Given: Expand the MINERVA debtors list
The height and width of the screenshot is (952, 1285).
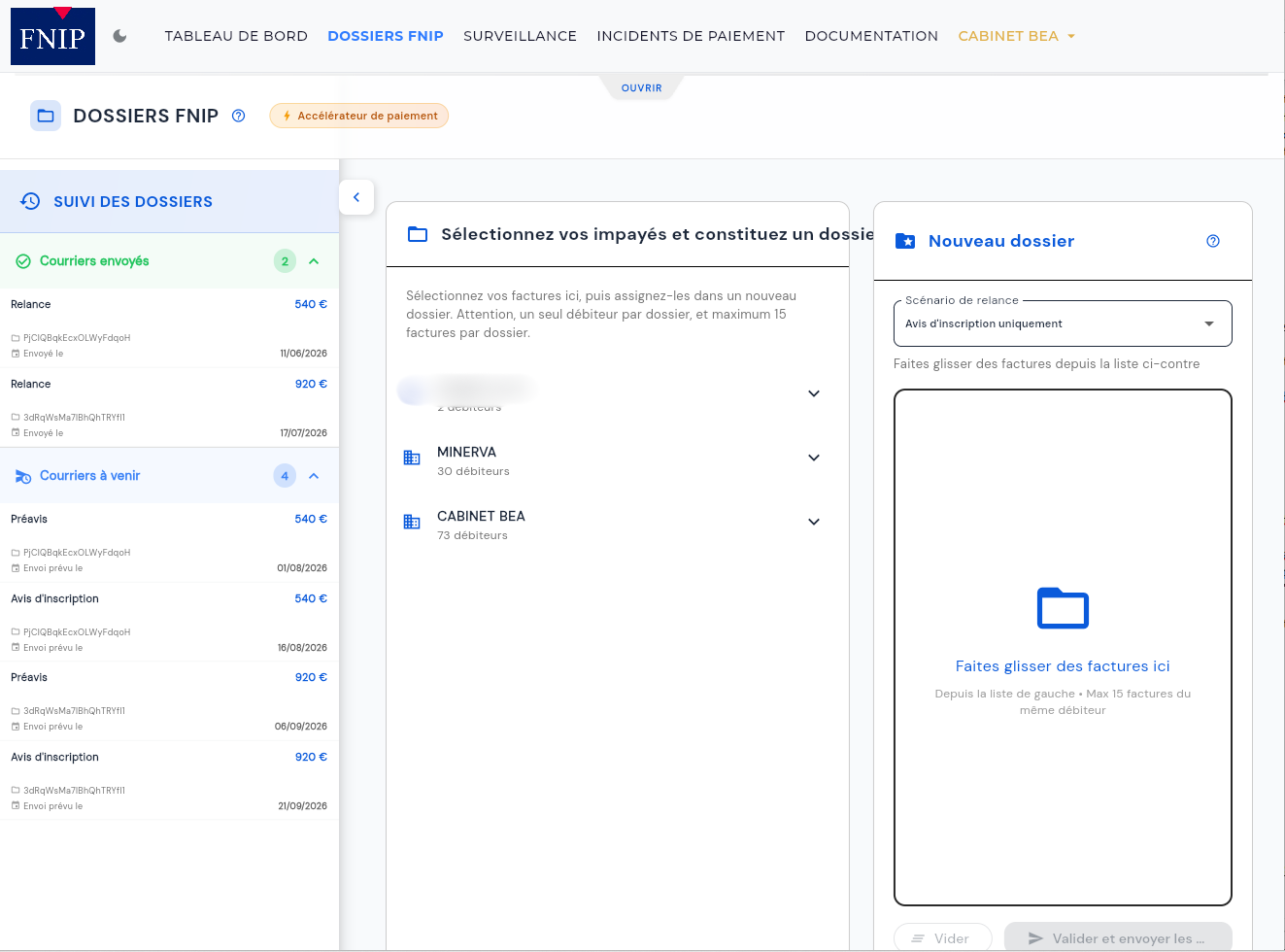Looking at the screenshot, I should tap(814, 458).
